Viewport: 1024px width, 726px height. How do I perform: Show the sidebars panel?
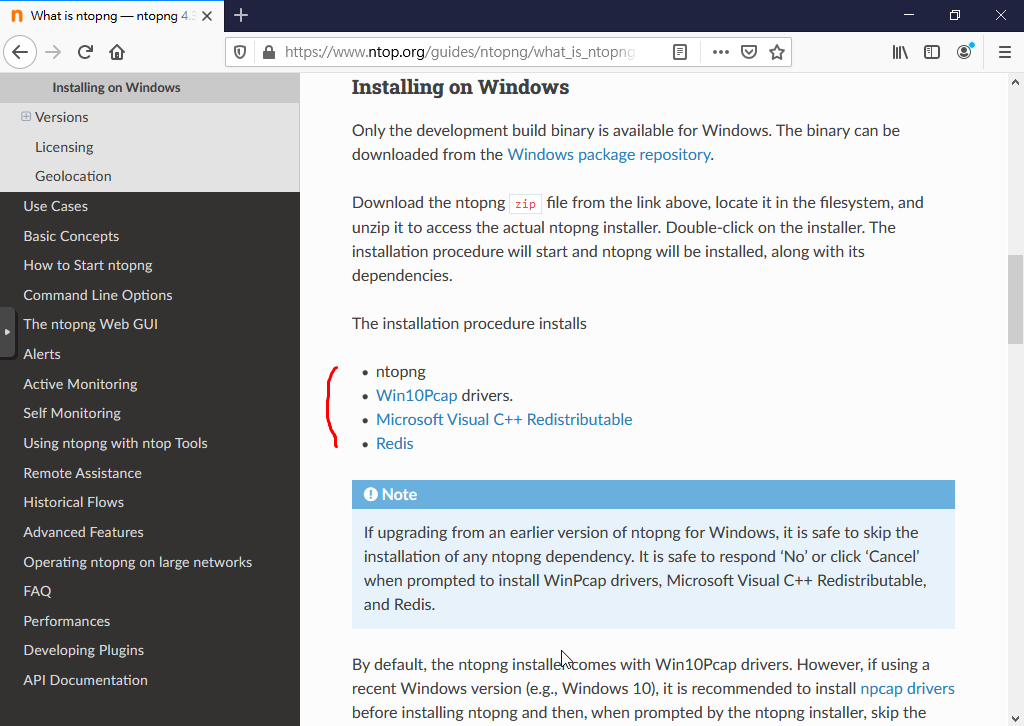click(x=932, y=52)
